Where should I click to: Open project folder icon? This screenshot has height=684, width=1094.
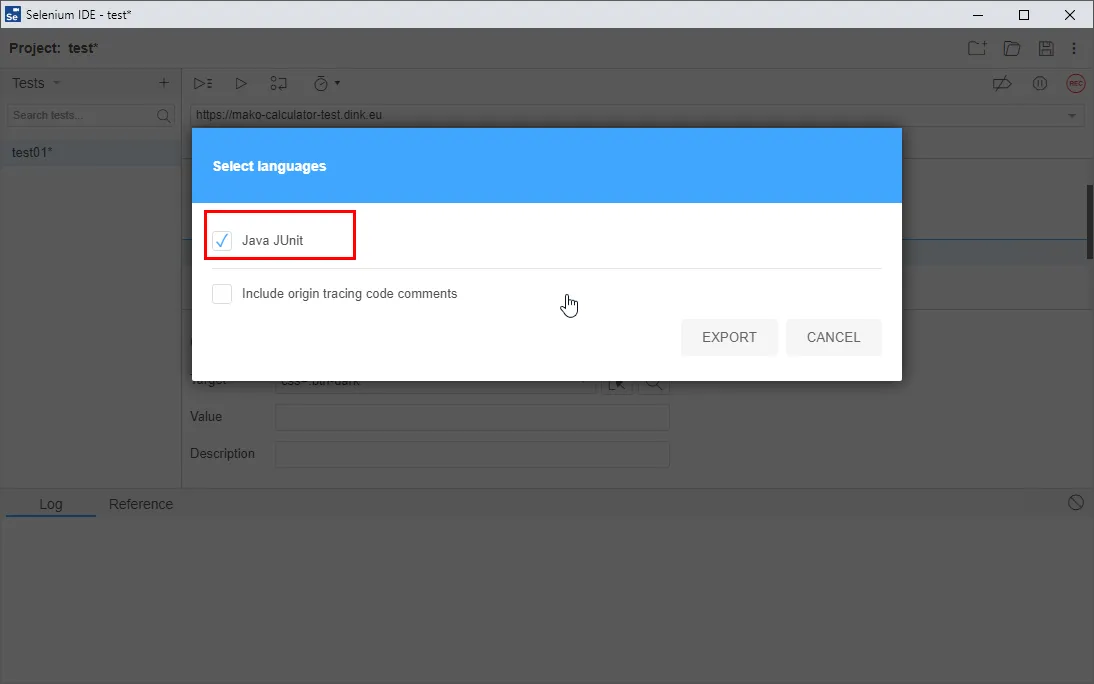pyautogui.click(x=1012, y=48)
